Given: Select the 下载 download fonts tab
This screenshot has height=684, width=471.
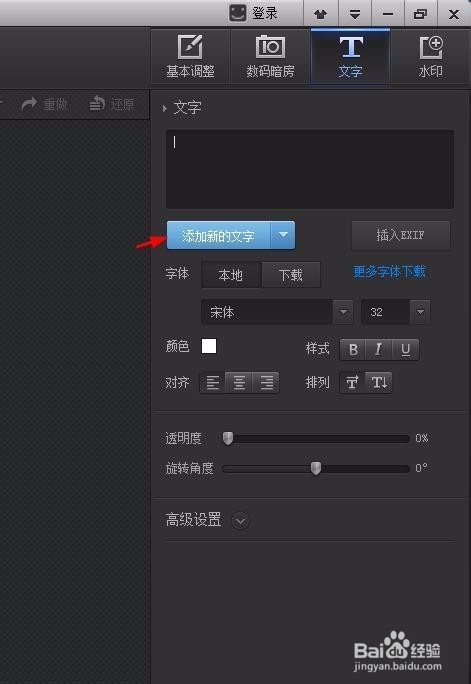Looking at the screenshot, I should pos(290,275).
